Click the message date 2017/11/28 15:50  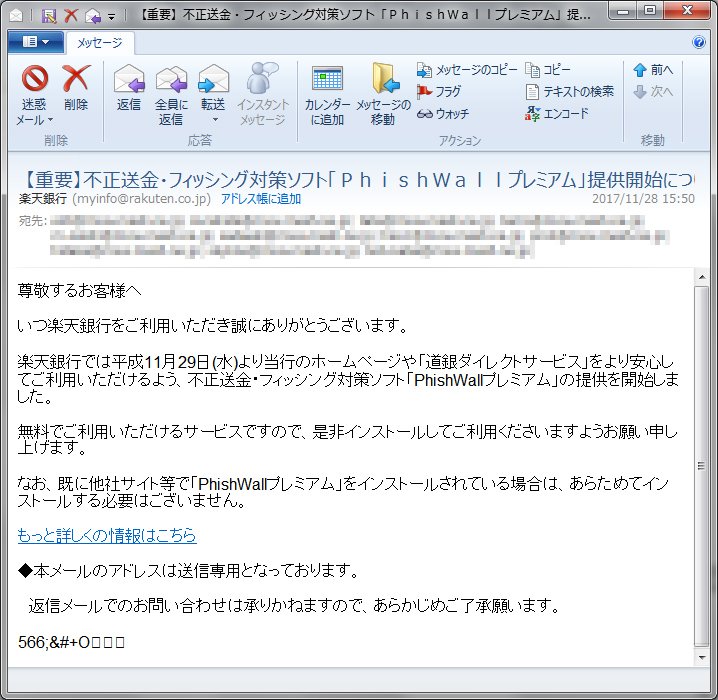(x=643, y=199)
